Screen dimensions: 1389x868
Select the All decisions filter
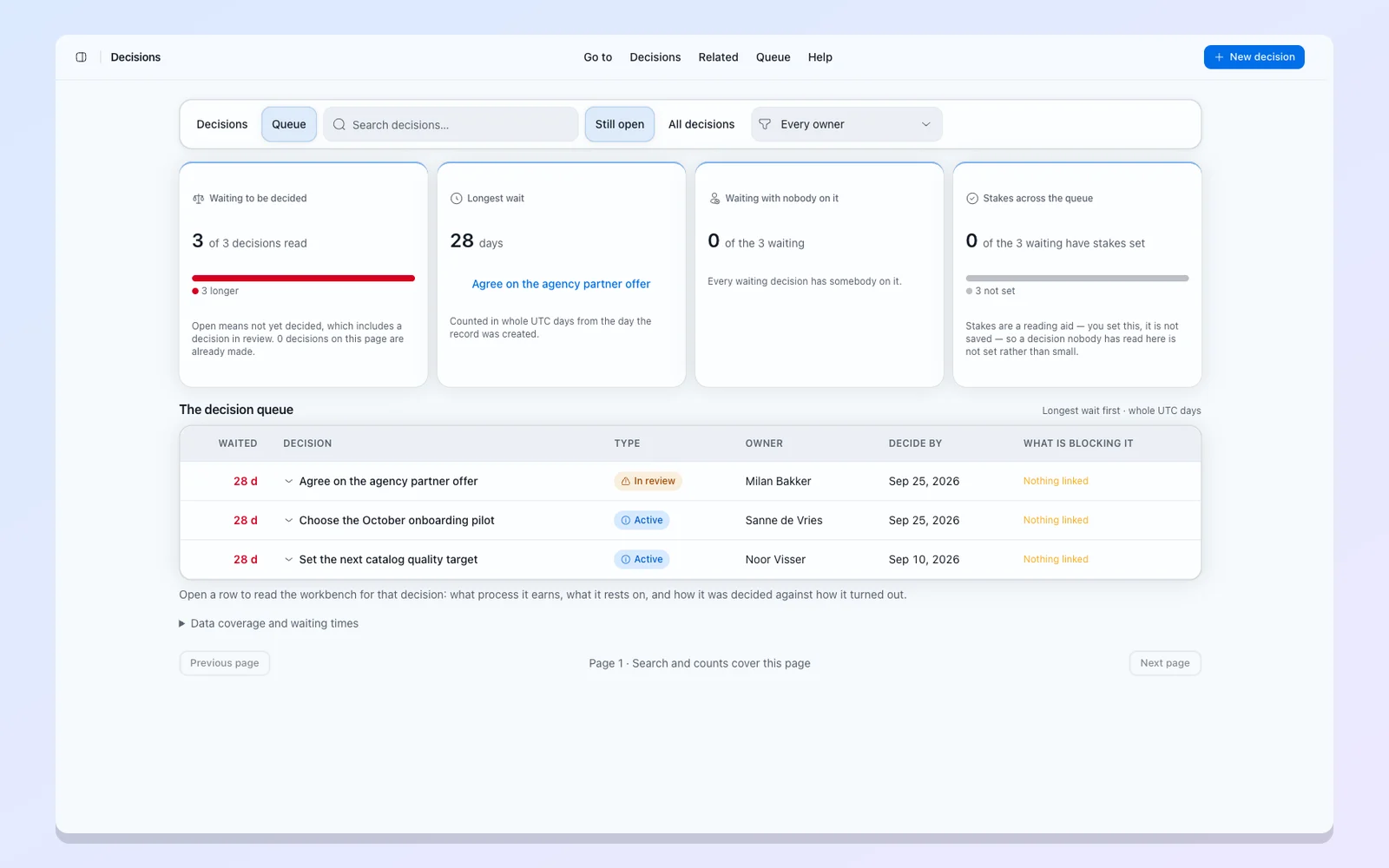point(701,124)
